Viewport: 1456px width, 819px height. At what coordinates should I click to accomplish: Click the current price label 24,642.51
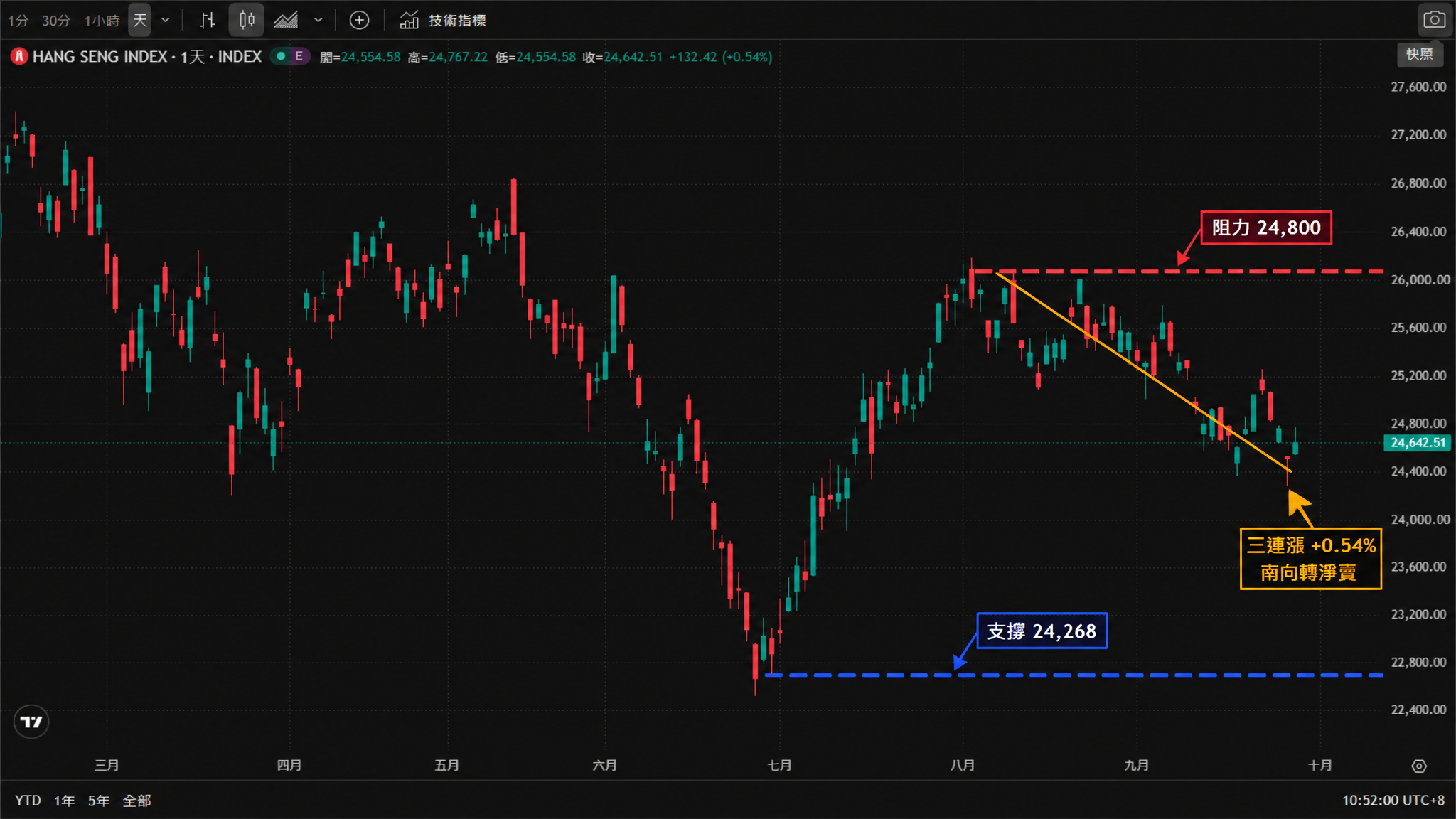pos(1418,443)
